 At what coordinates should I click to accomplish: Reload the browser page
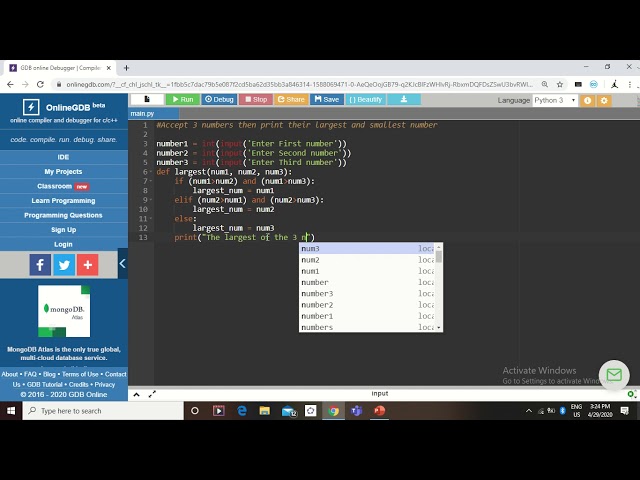40,84
